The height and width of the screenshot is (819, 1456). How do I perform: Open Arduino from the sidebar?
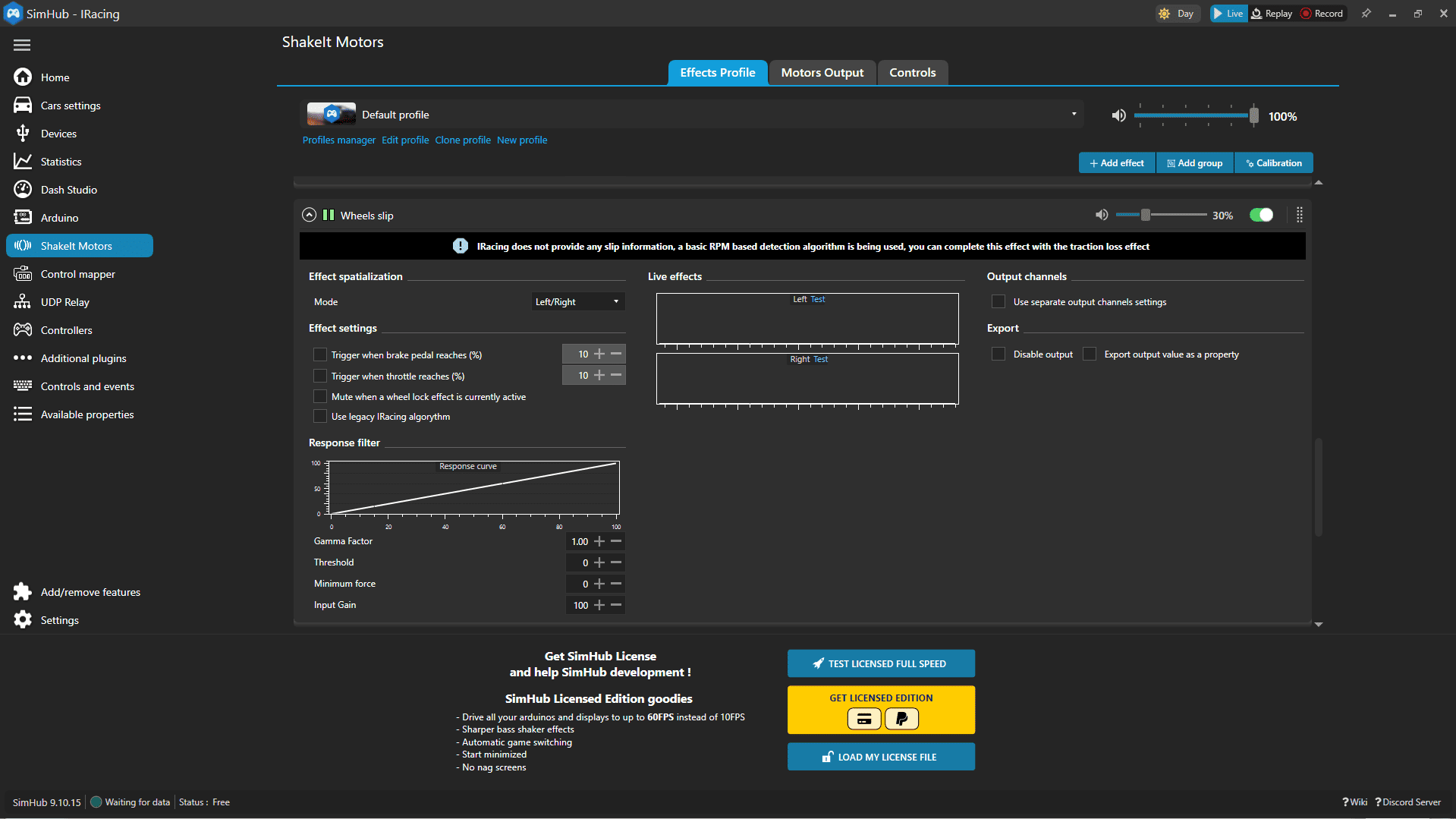pyautogui.click(x=59, y=218)
